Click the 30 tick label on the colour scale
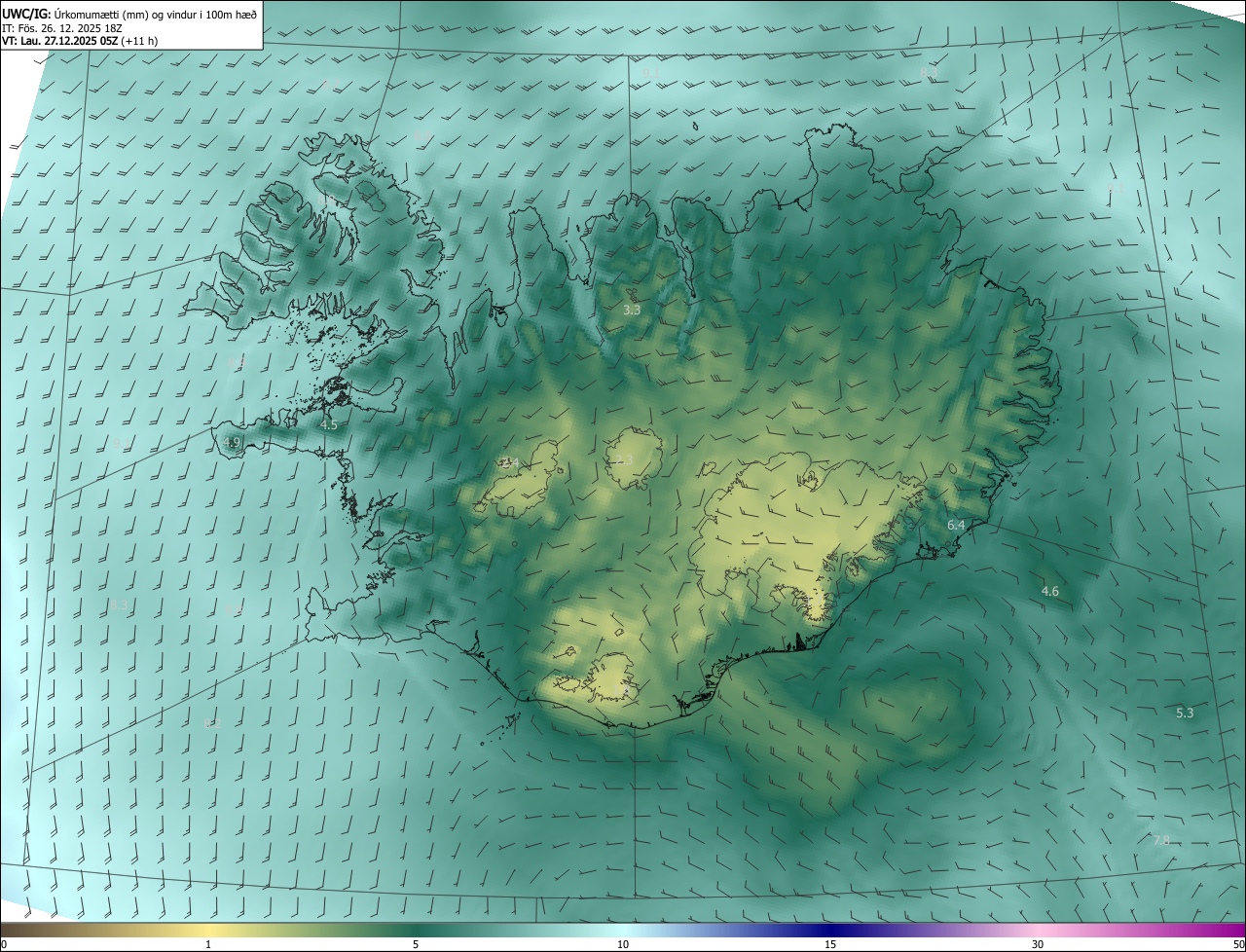The image size is (1246, 952). [x=1038, y=944]
